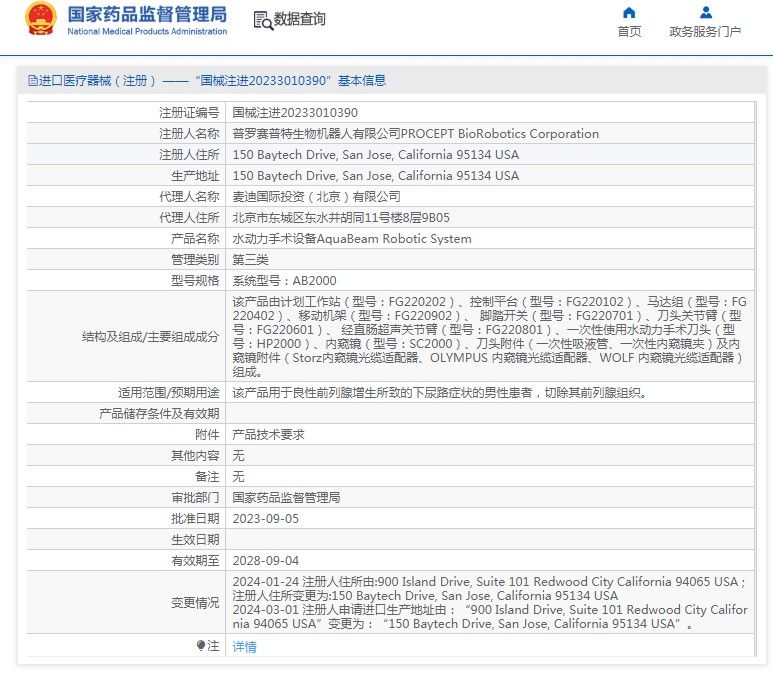
Task: Click the 生效日期 row label
Action: click(195, 539)
